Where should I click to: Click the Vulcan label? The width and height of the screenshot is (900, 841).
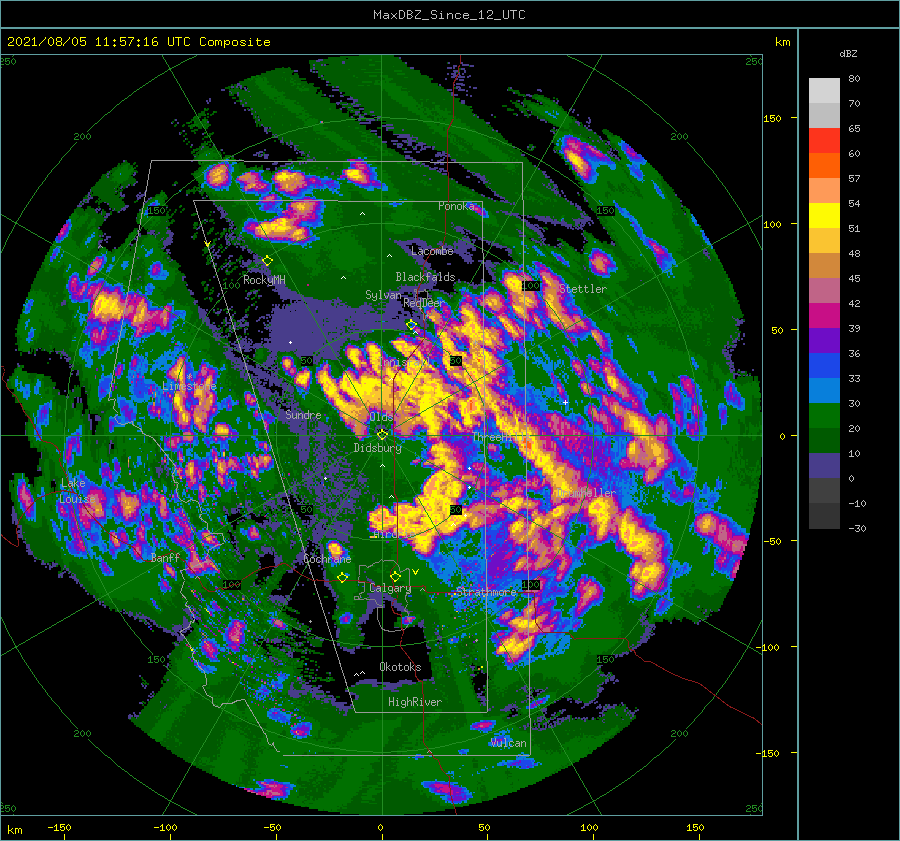coord(508,743)
